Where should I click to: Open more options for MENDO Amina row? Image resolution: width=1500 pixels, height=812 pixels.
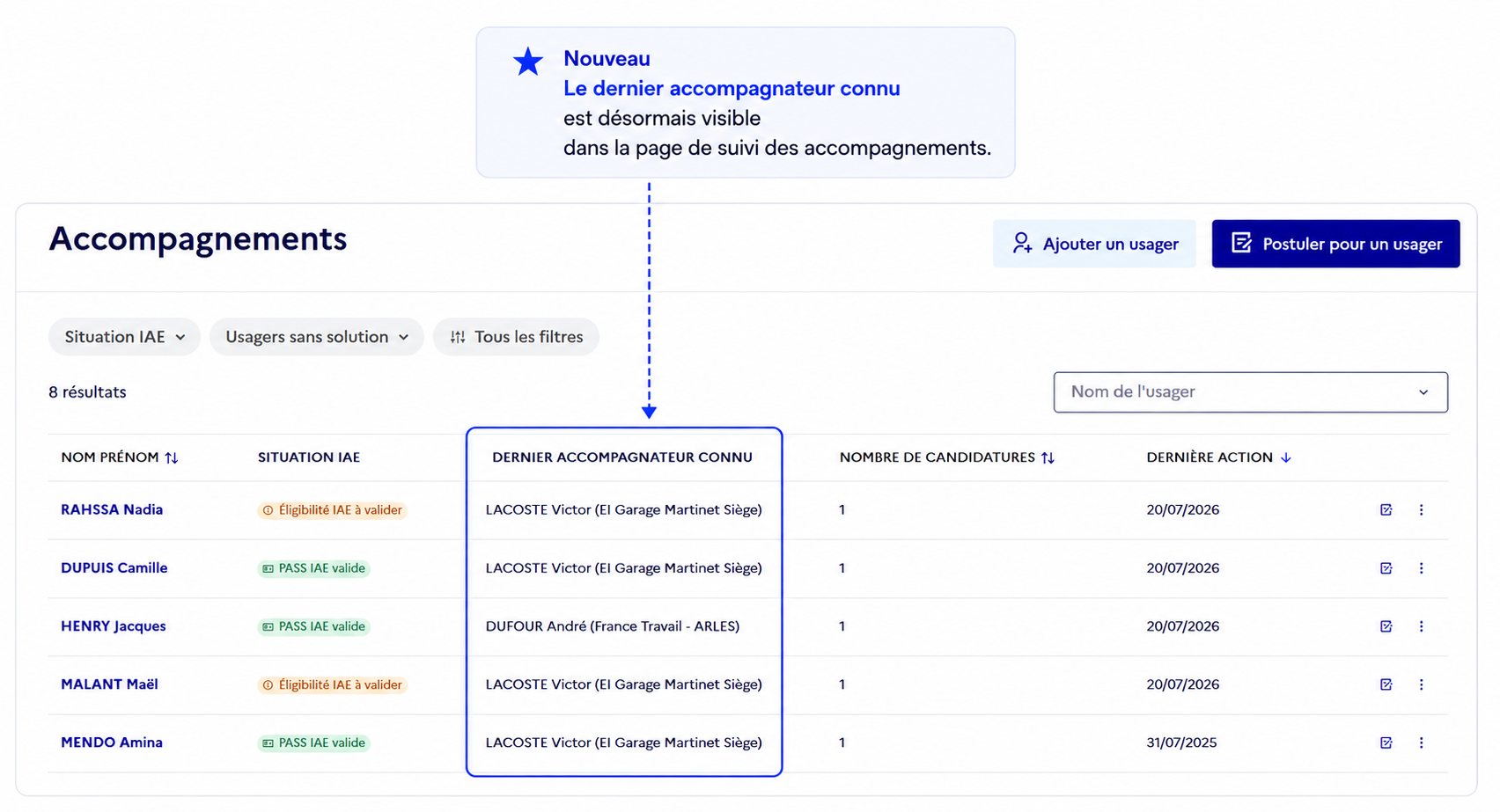tap(1421, 743)
